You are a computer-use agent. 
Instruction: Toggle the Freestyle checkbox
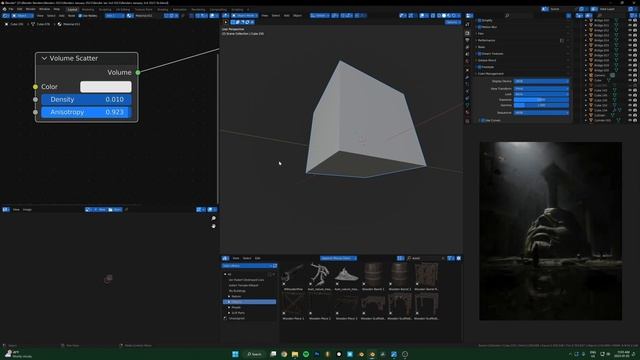point(480,67)
